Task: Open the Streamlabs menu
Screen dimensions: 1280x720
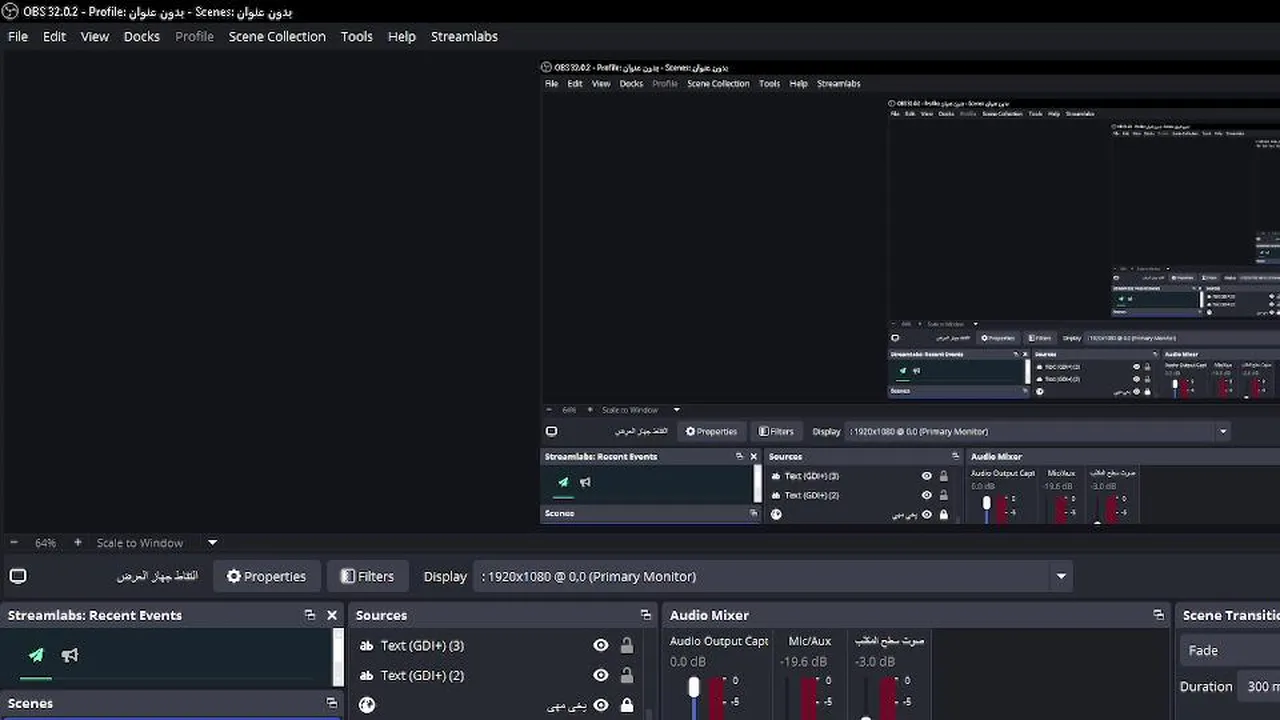Action: 464,36
